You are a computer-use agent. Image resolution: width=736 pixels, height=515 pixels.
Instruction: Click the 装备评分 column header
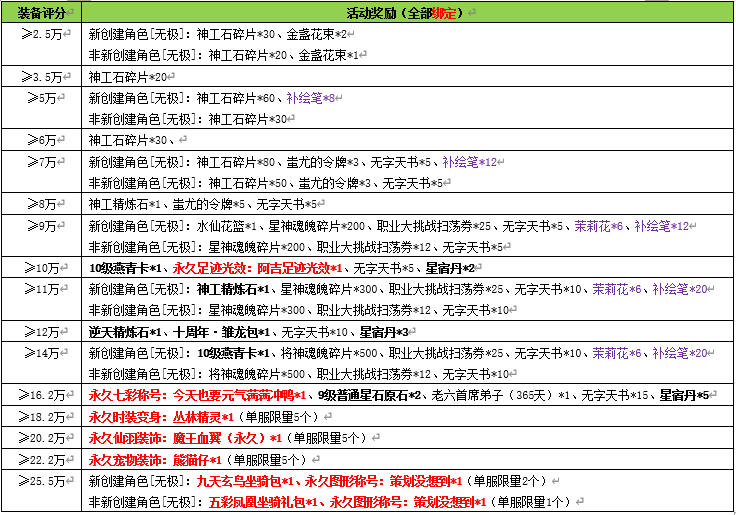coord(41,13)
